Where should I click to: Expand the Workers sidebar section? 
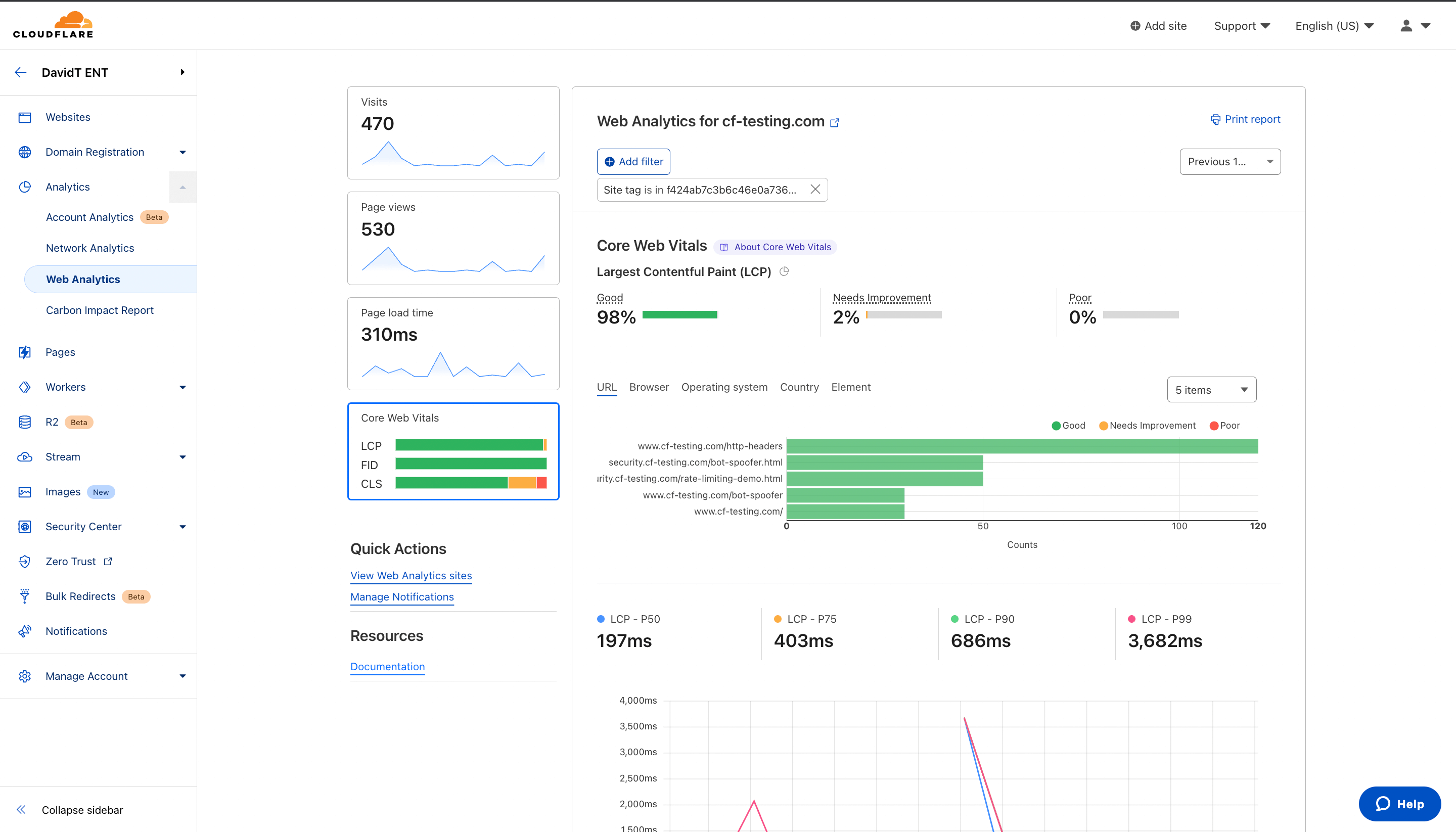coord(183,387)
